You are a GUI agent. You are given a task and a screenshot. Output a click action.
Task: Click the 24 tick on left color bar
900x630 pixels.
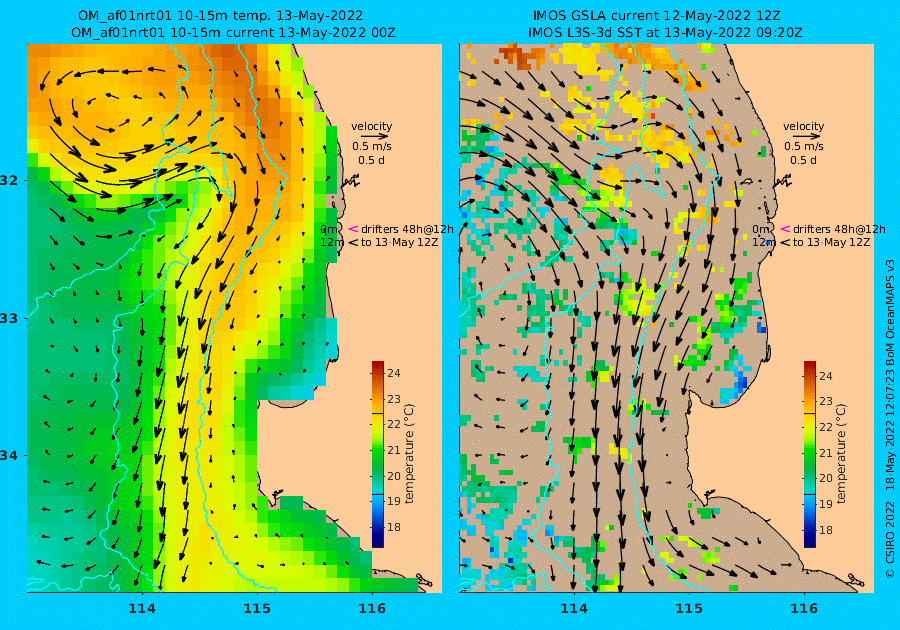coord(394,373)
